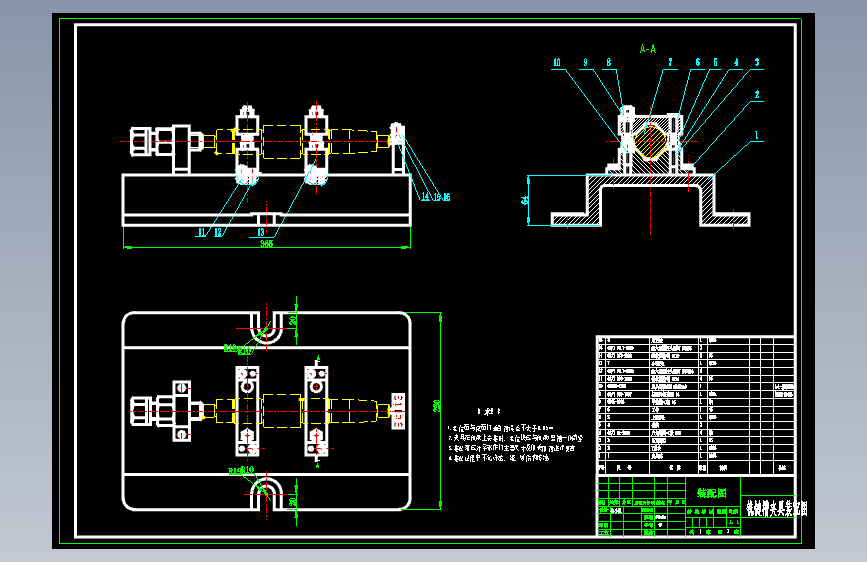The width and height of the screenshot is (867, 562).
Task: Select part callout number 8 in section view
Action: (609, 63)
